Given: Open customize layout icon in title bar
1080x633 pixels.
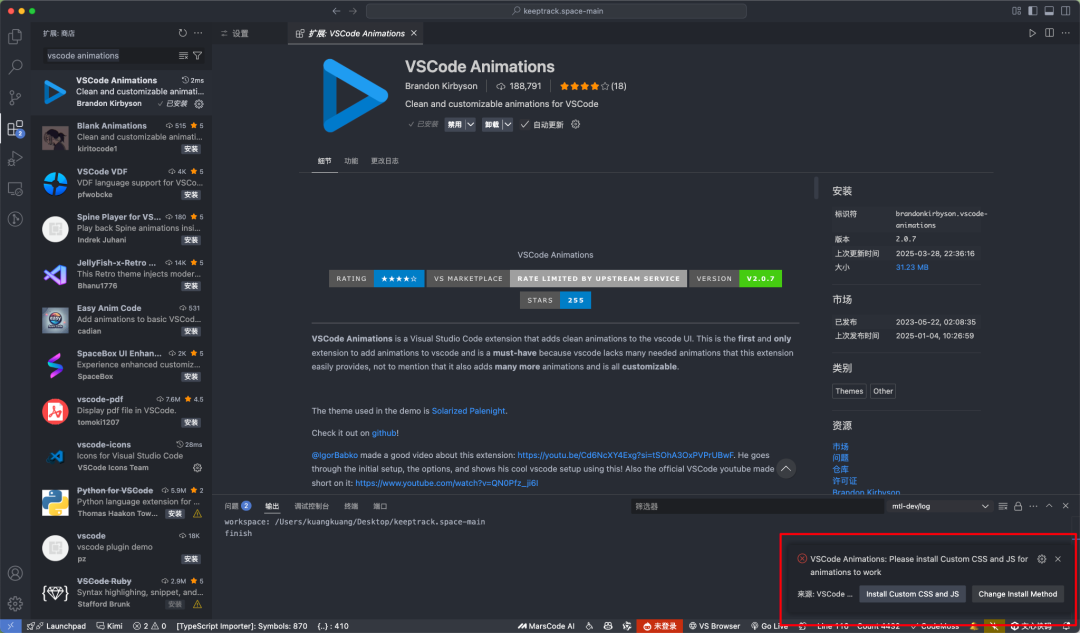Looking at the screenshot, I should pyautogui.click(x=1016, y=11).
